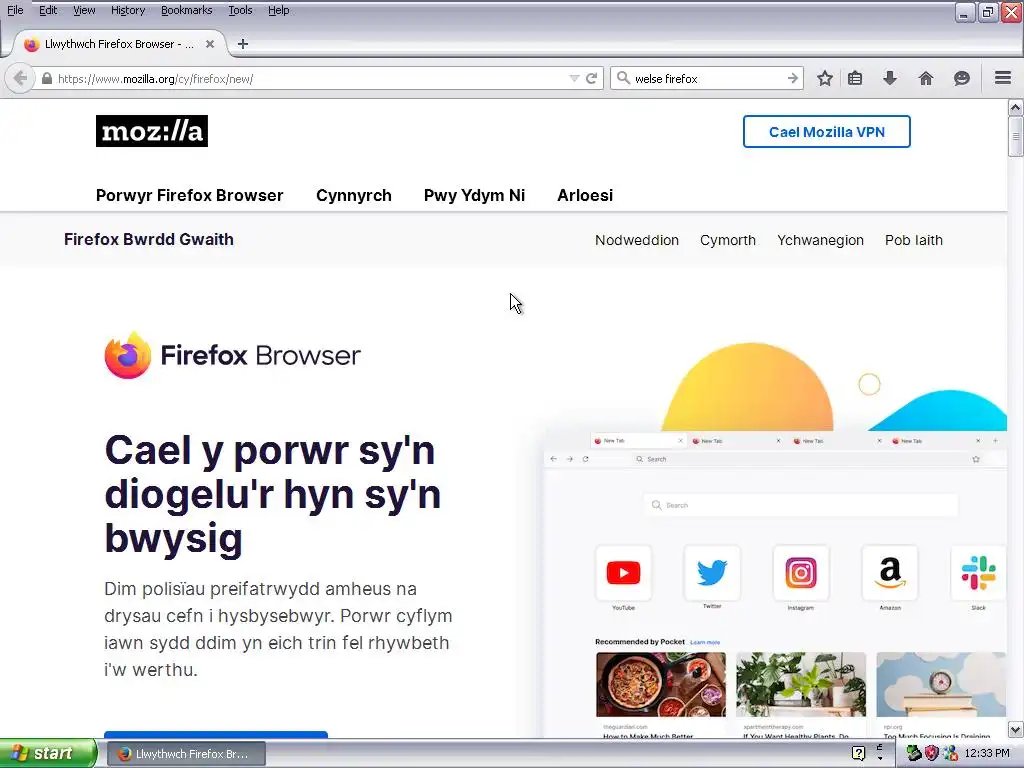Click Cael Mozilla VPN button
Screen dimensions: 1024x768
pos(826,132)
